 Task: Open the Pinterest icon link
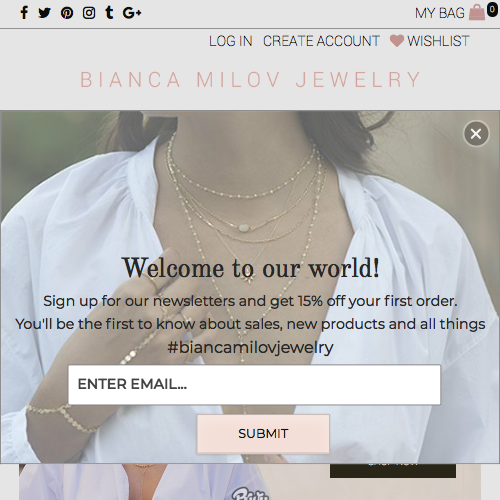(67, 13)
